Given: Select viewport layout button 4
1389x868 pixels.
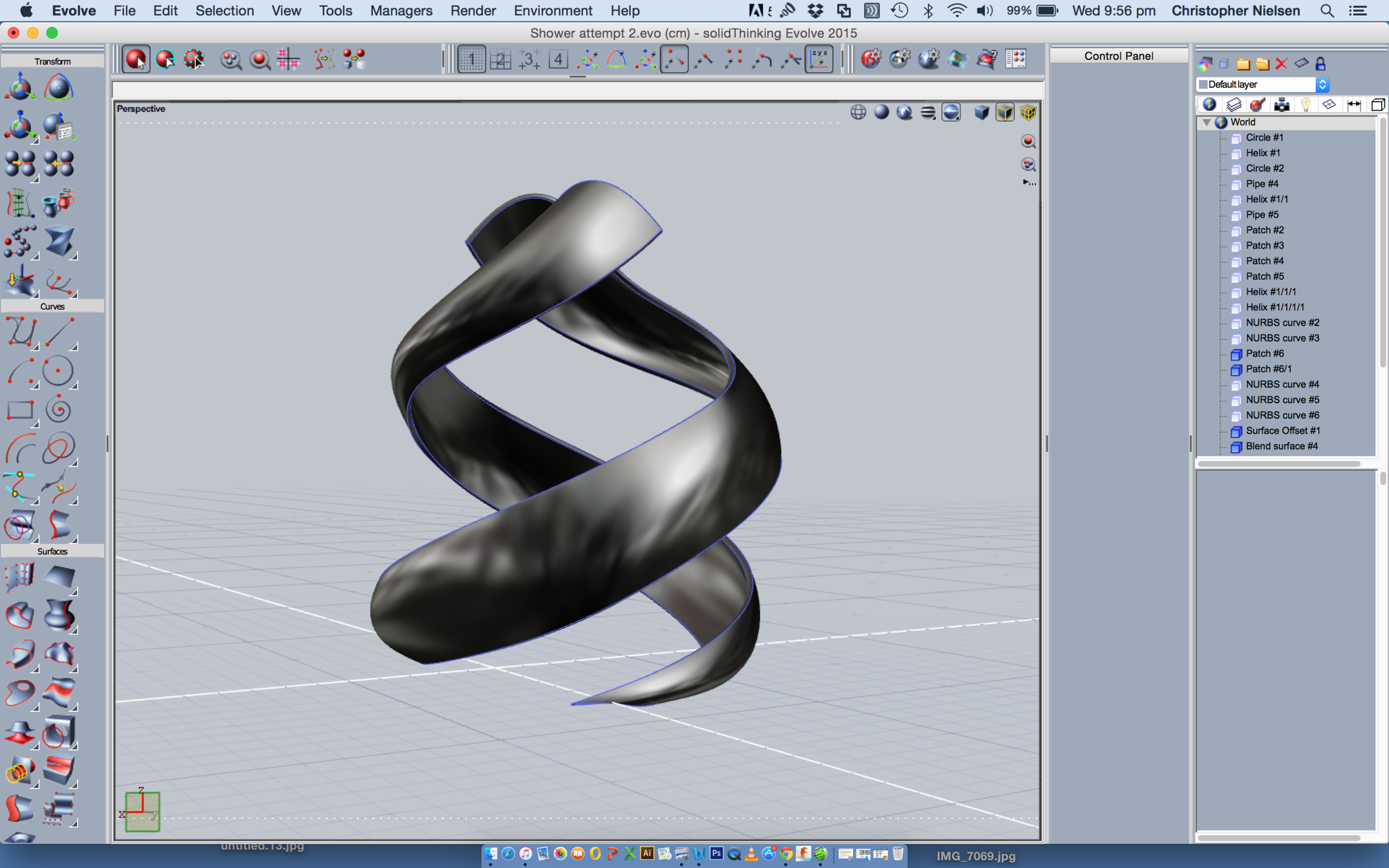Looking at the screenshot, I should point(558,59).
